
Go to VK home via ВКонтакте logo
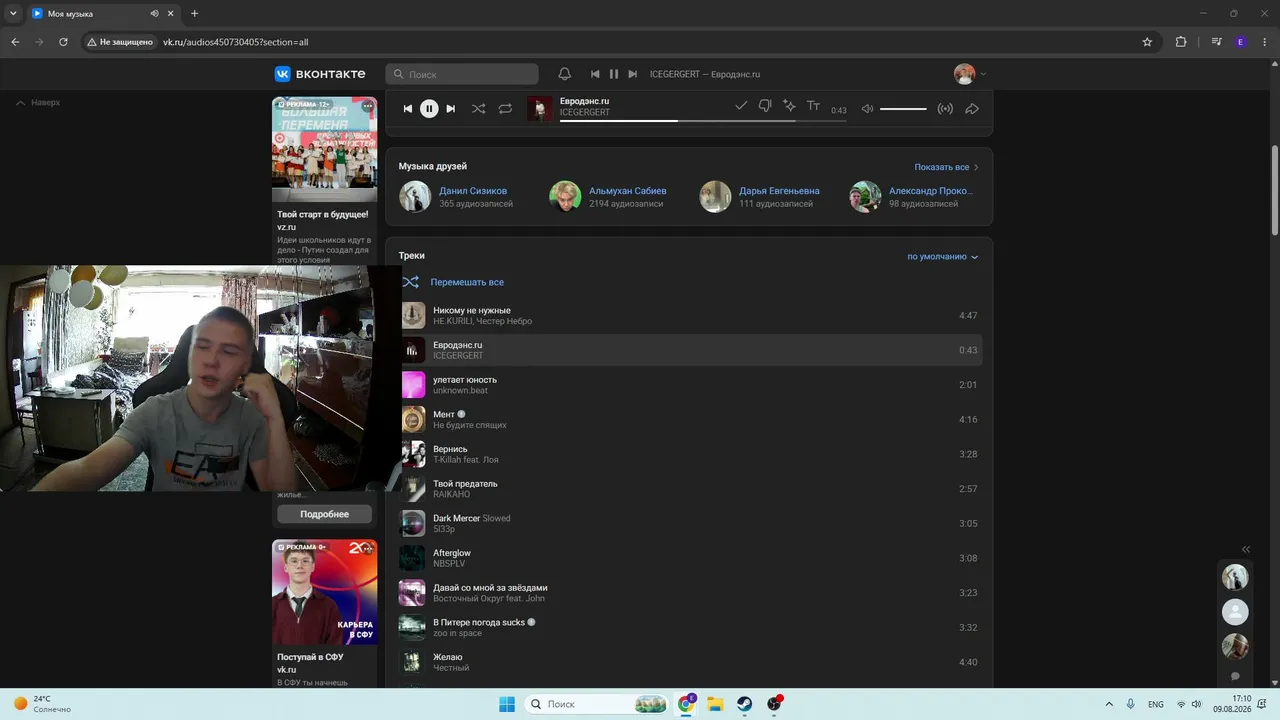pyautogui.click(x=320, y=74)
